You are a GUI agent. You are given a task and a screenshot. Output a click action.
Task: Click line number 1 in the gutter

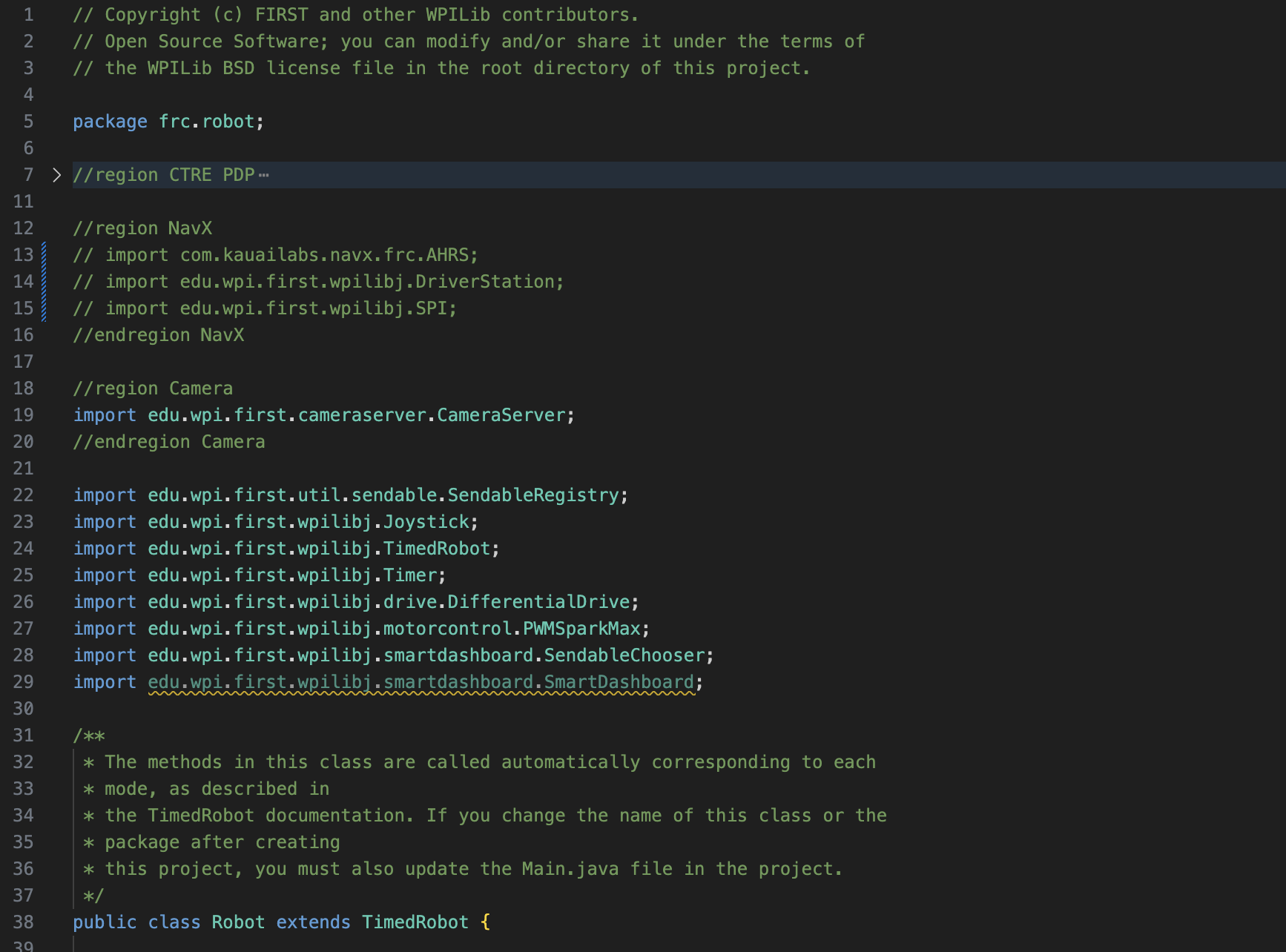pyautogui.click(x=28, y=14)
